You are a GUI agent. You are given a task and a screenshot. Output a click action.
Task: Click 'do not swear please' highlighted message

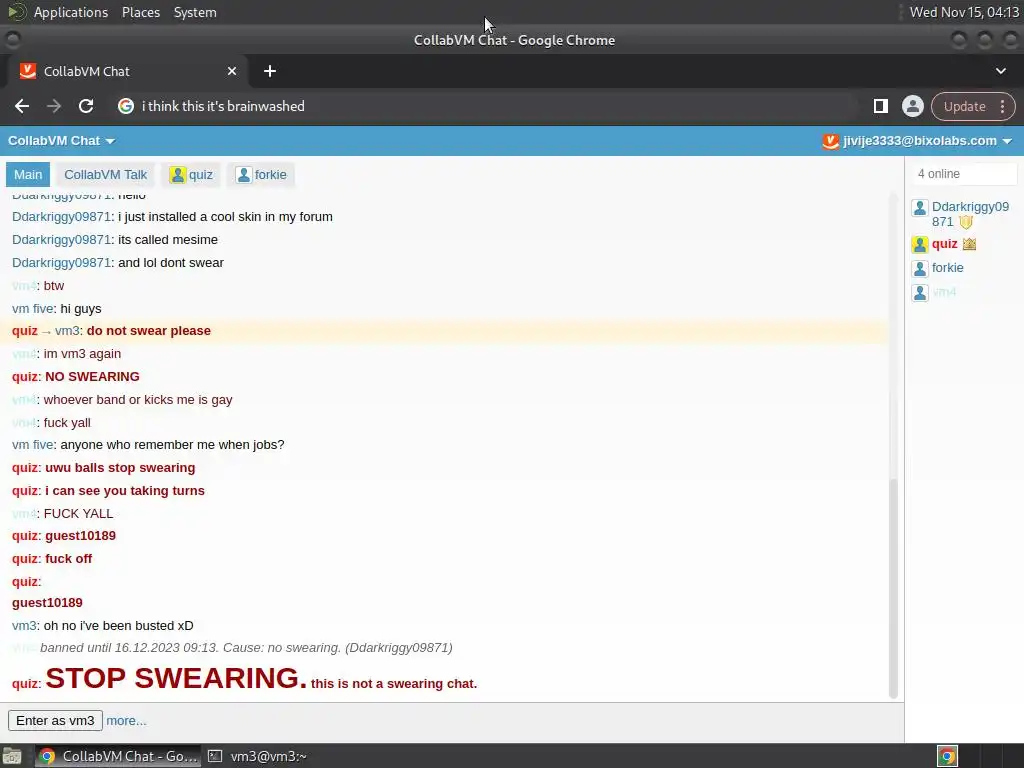[149, 331]
